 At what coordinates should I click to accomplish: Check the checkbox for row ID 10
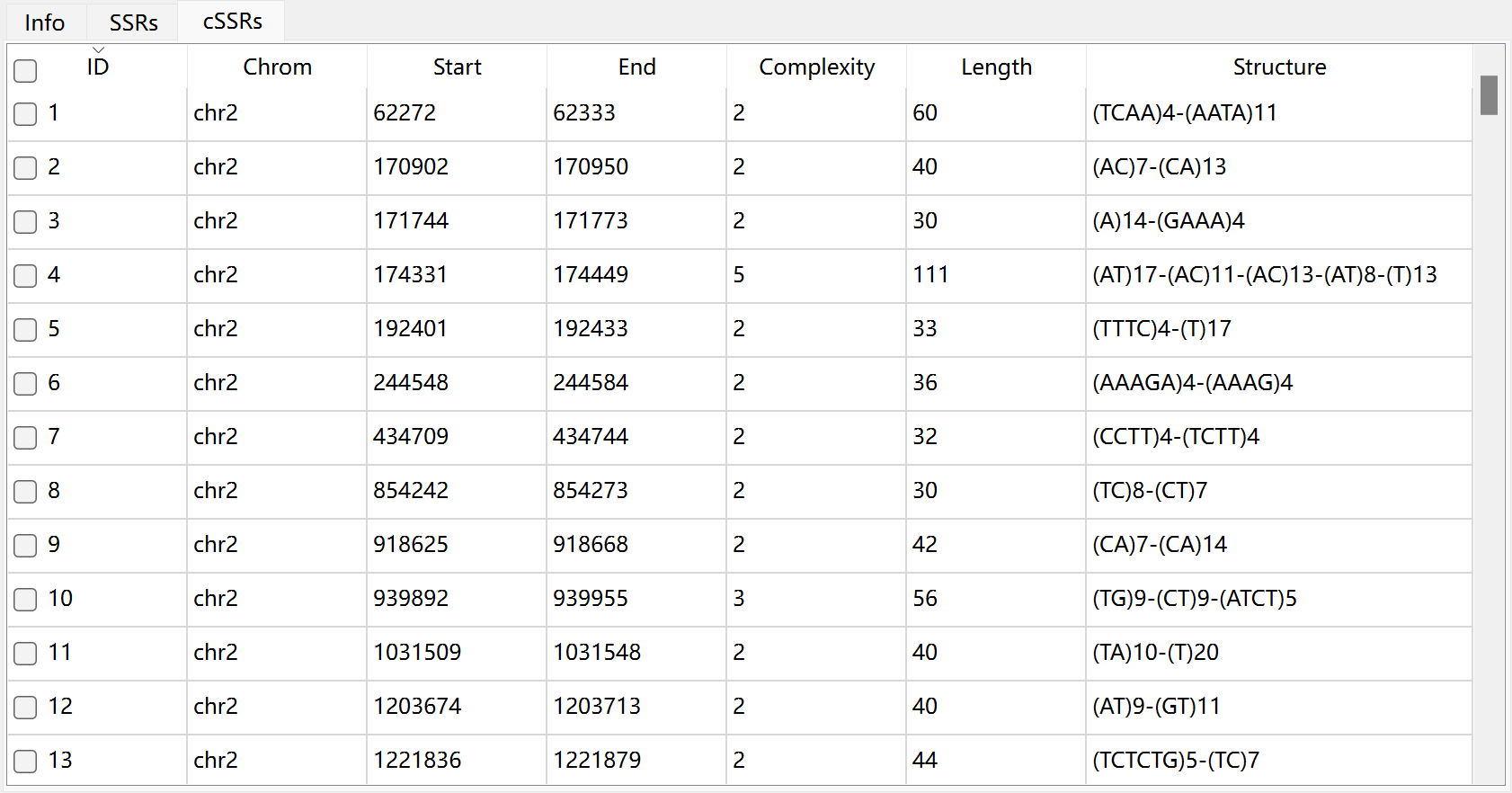25,599
